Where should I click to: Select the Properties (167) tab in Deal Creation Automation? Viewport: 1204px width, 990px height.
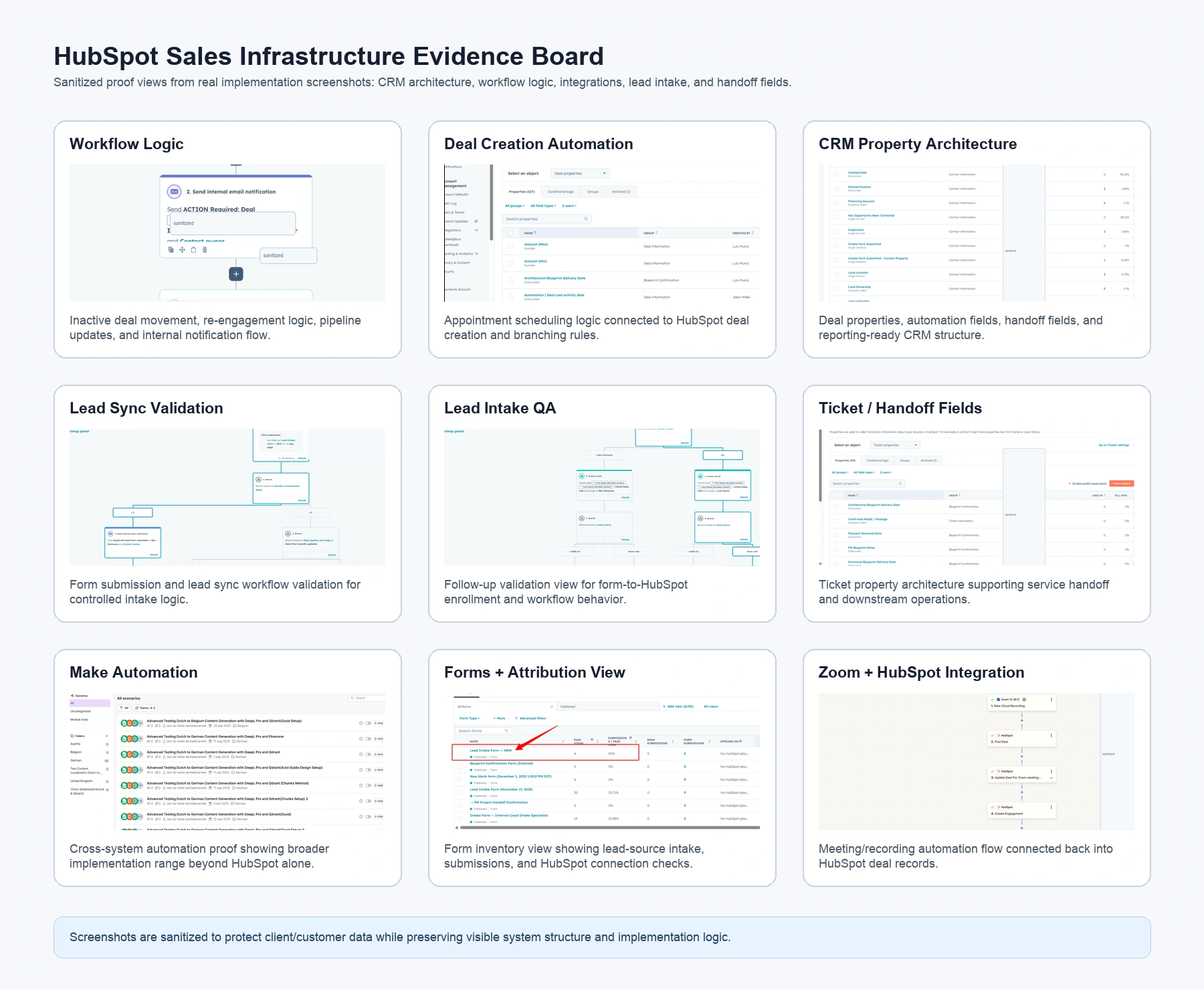coord(522,191)
